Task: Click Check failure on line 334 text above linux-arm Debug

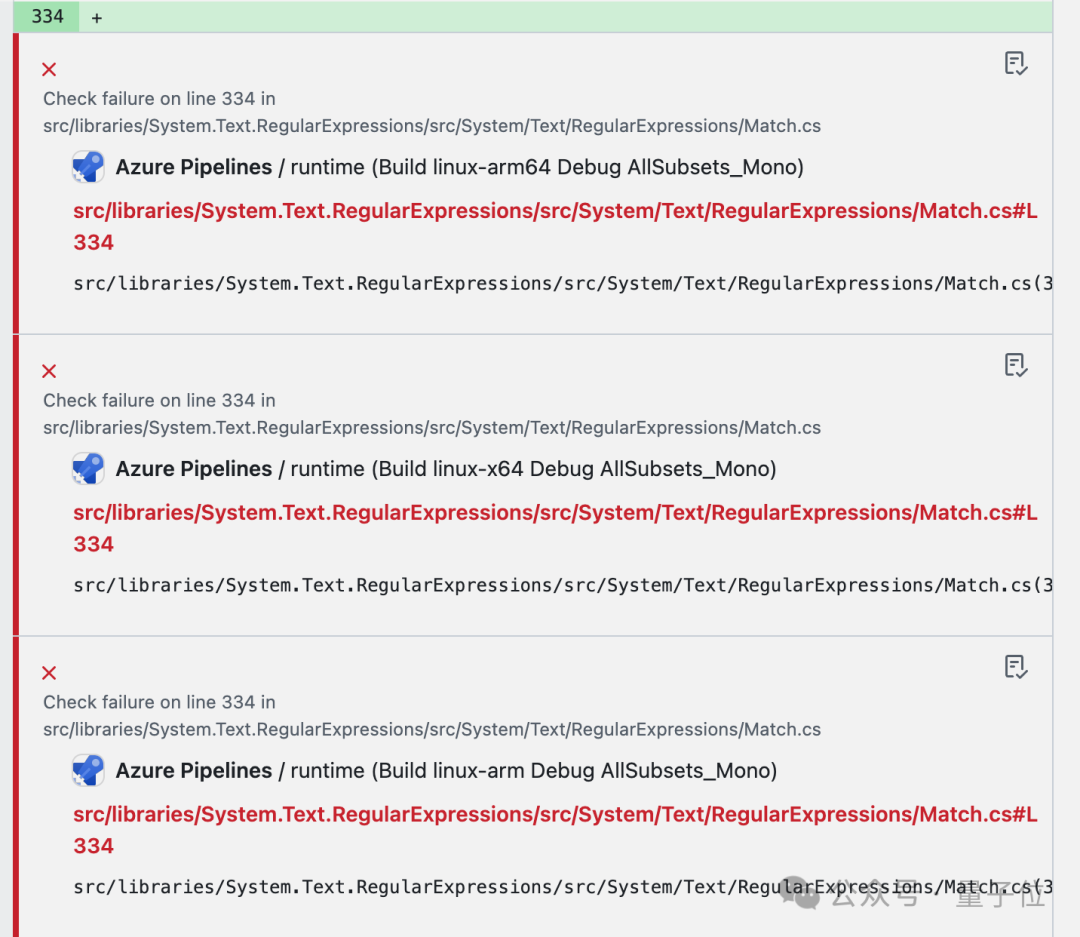Action: pos(159,702)
